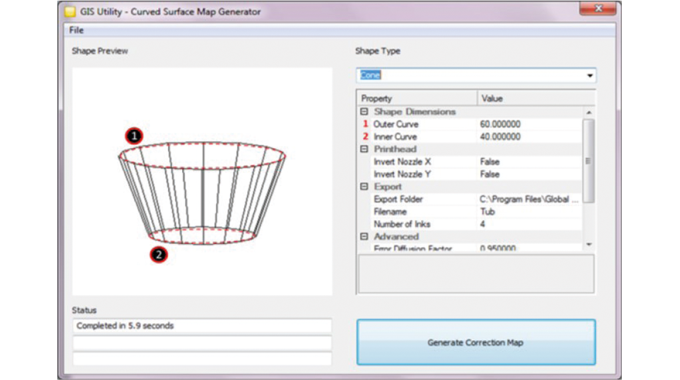Click the Value column header

(x=536, y=98)
